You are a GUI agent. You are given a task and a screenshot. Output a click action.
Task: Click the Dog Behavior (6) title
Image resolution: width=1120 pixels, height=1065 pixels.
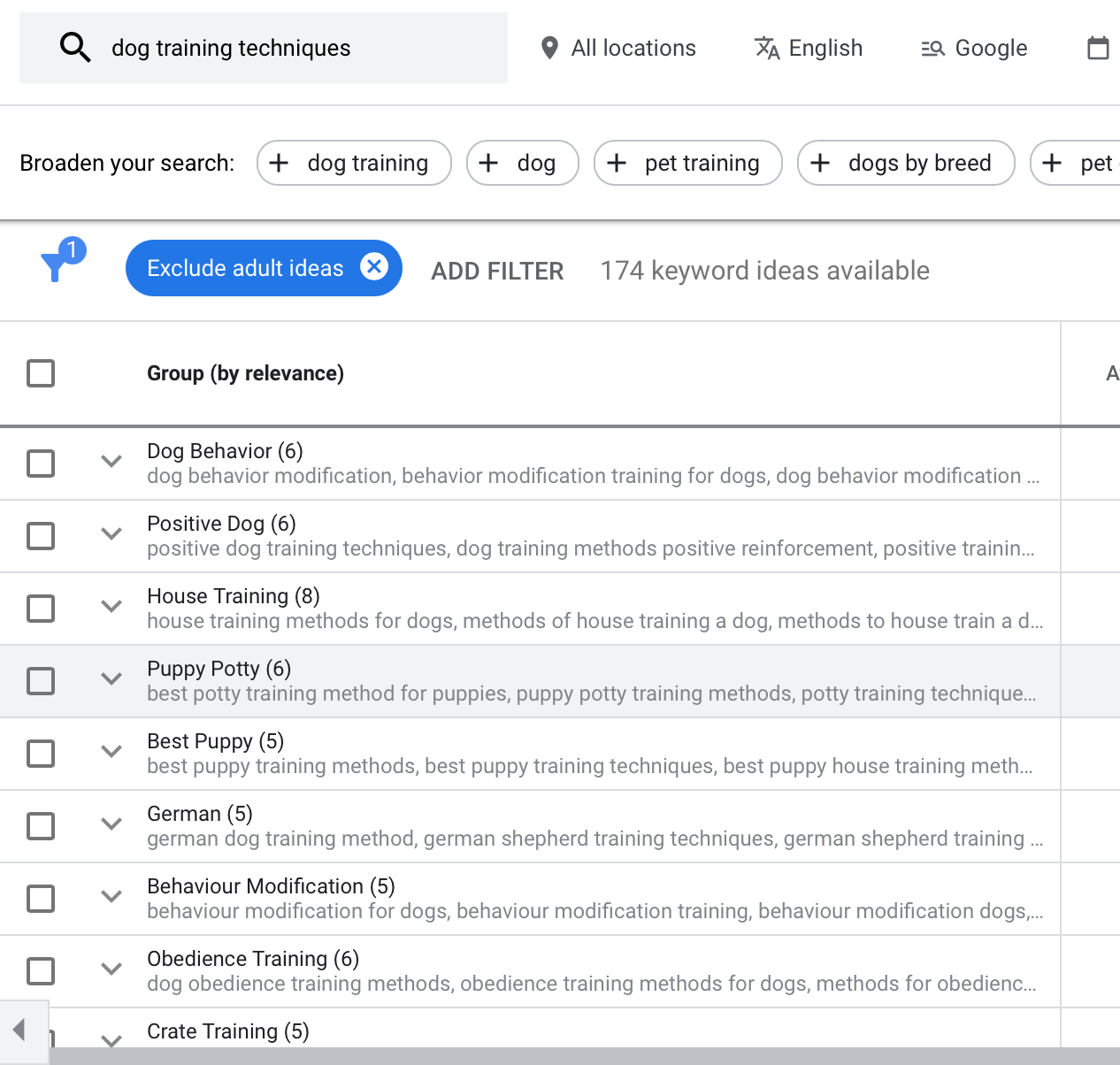(x=225, y=451)
